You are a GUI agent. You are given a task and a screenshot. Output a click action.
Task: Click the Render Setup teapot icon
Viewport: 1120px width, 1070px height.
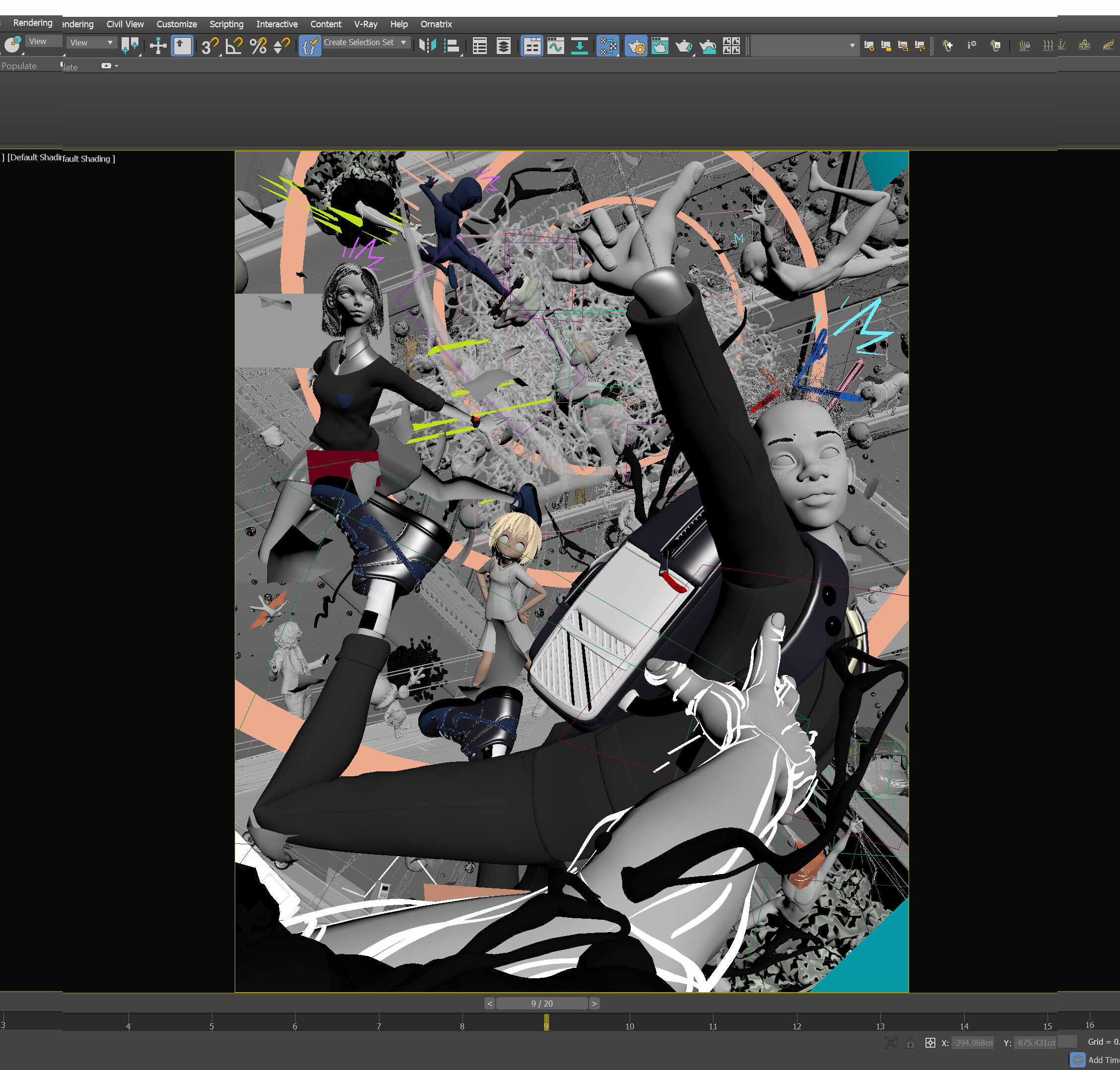coord(635,46)
